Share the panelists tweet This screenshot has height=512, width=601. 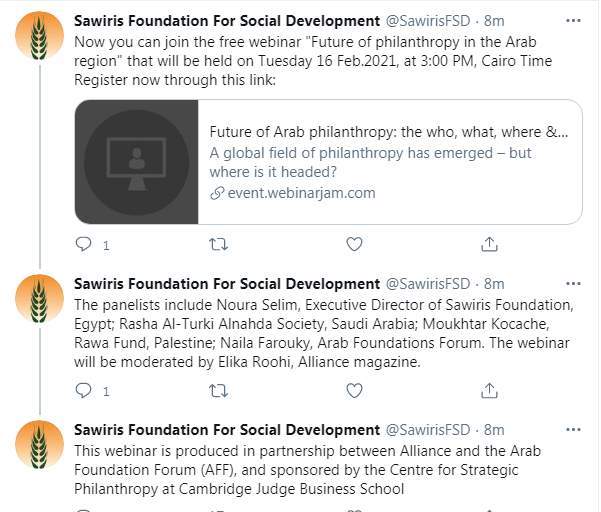(x=489, y=390)
